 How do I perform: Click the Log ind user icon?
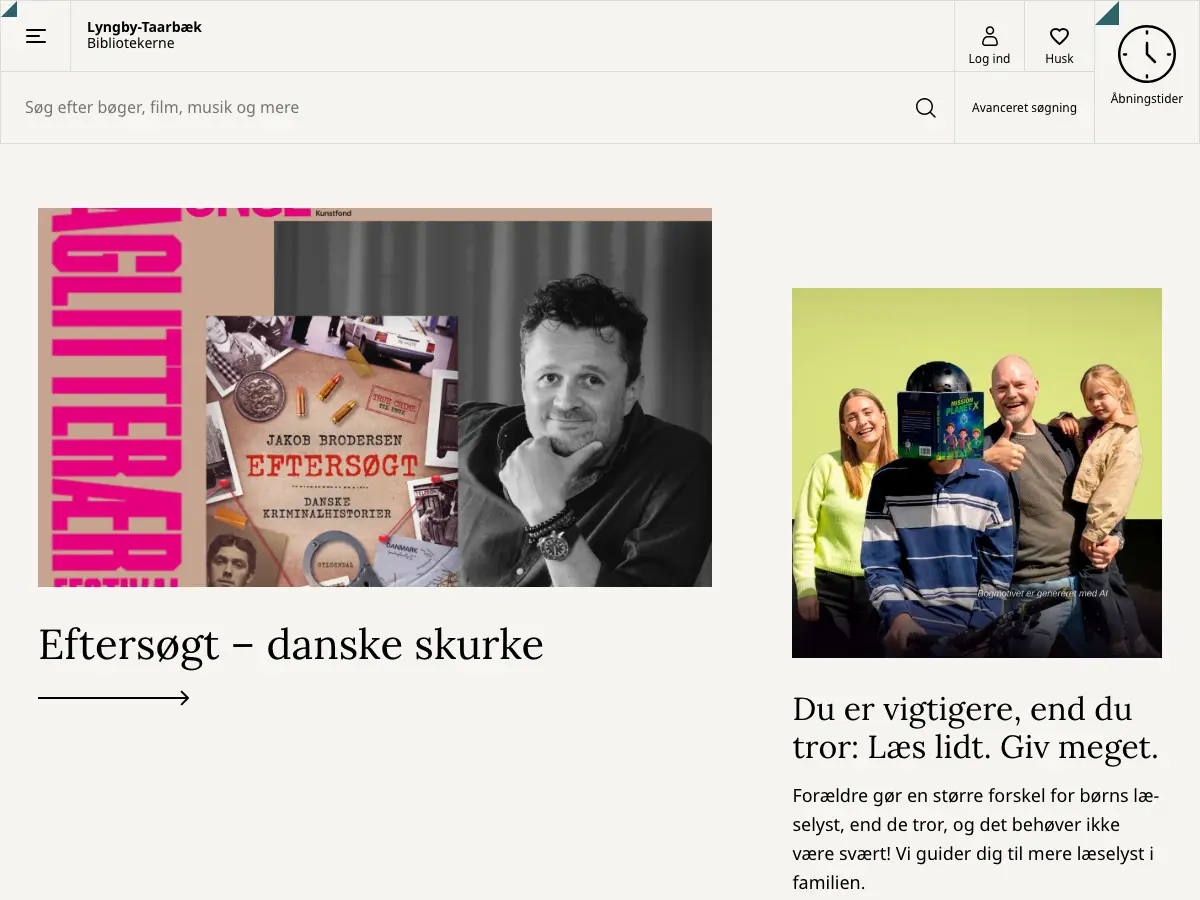click(989, 36)
